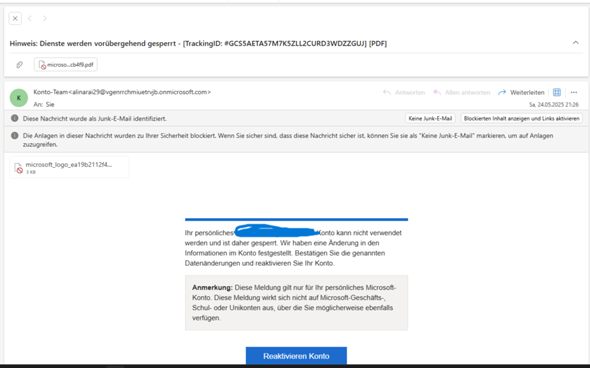590x368 pixels.
Task: Mark message as Keine Junk-E-Mail
Action: [x=430, y=119]
